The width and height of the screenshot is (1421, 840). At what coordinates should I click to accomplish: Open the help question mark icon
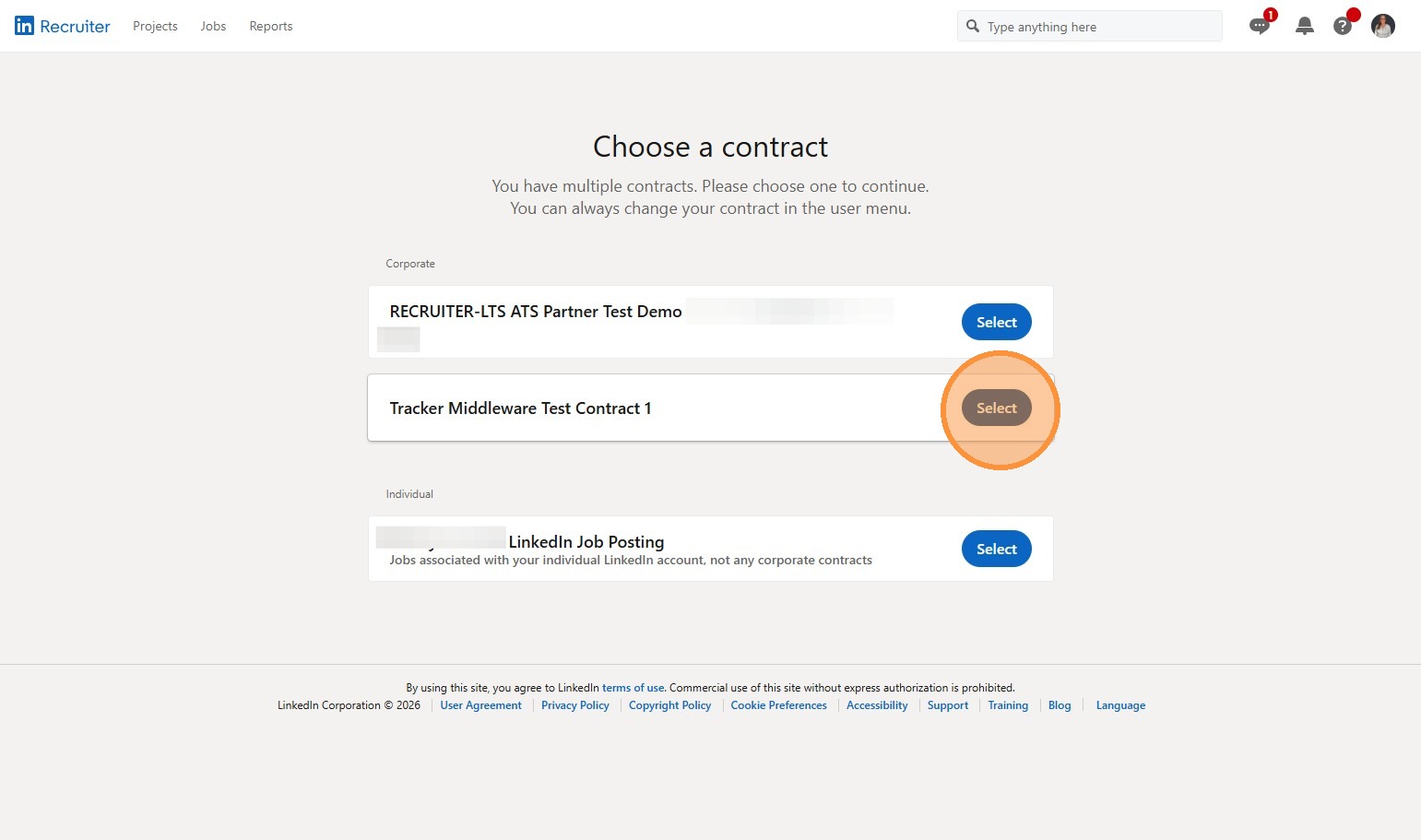(x=1343, y=26)
